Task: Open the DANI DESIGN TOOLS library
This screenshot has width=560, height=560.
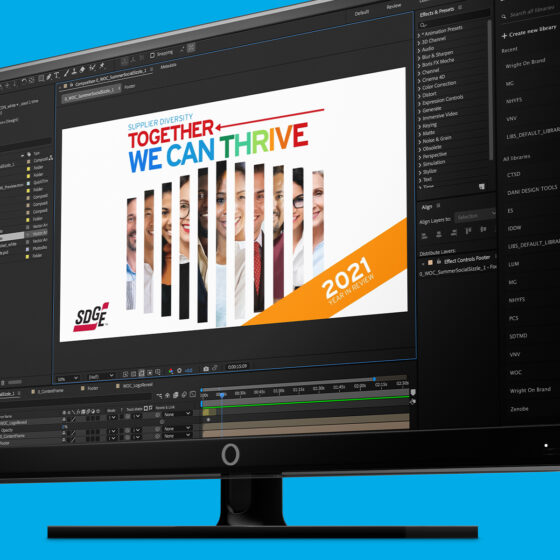Action: (x=532, y=190)
